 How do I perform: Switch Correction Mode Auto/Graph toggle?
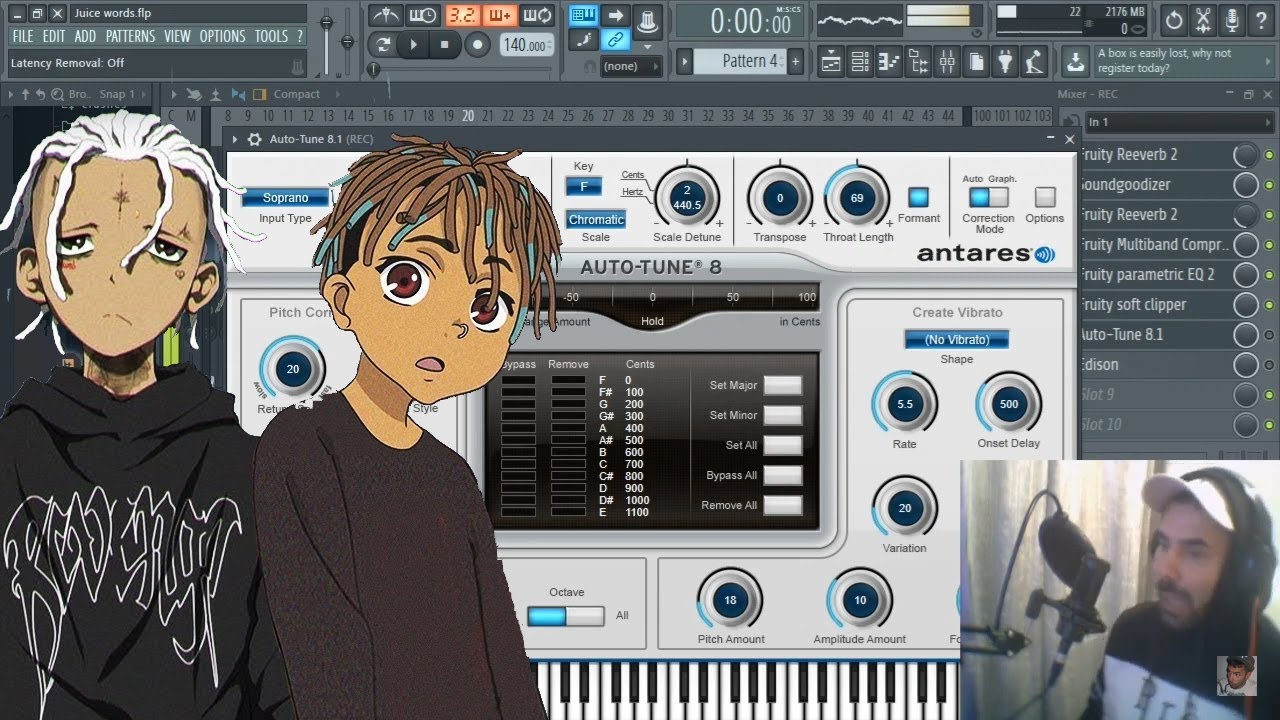(989, 197)
